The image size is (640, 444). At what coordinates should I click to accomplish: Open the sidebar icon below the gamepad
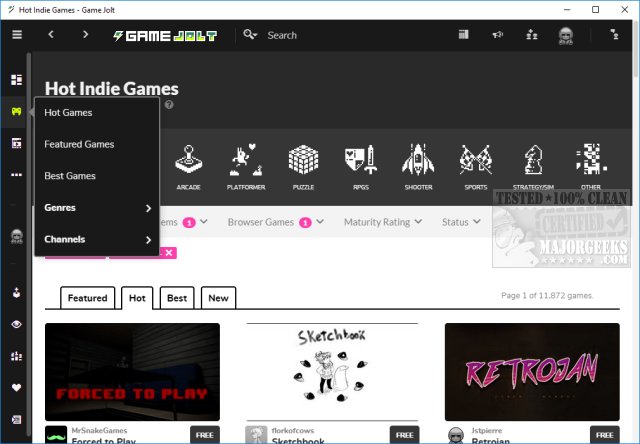(x=16, y=143)
